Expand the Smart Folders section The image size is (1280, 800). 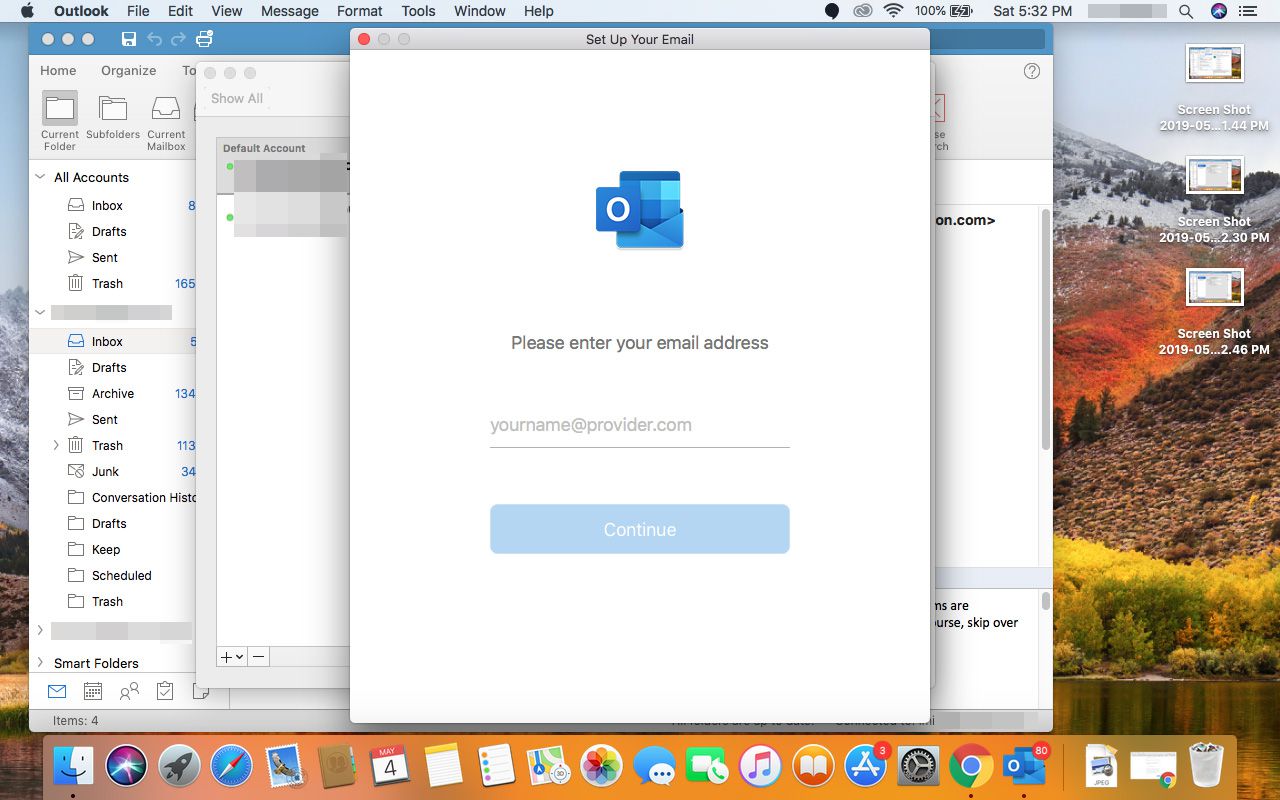tap(41, 662)
